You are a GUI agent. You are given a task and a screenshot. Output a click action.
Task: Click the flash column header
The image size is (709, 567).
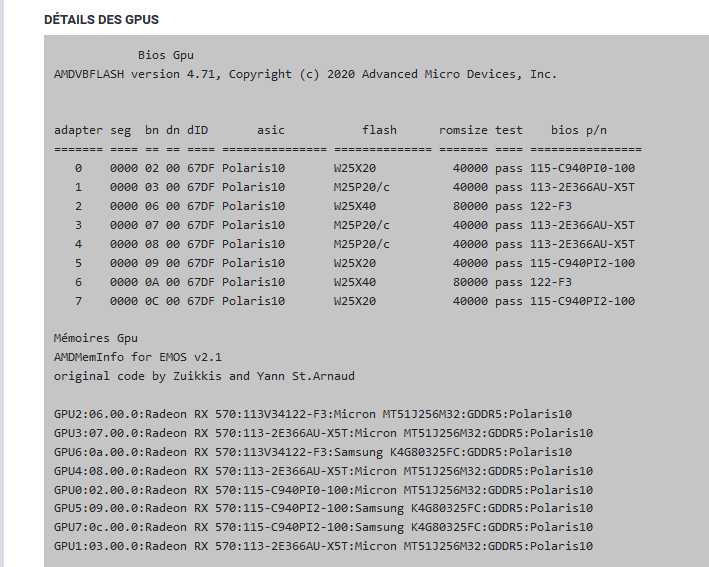tap(379, 130)
